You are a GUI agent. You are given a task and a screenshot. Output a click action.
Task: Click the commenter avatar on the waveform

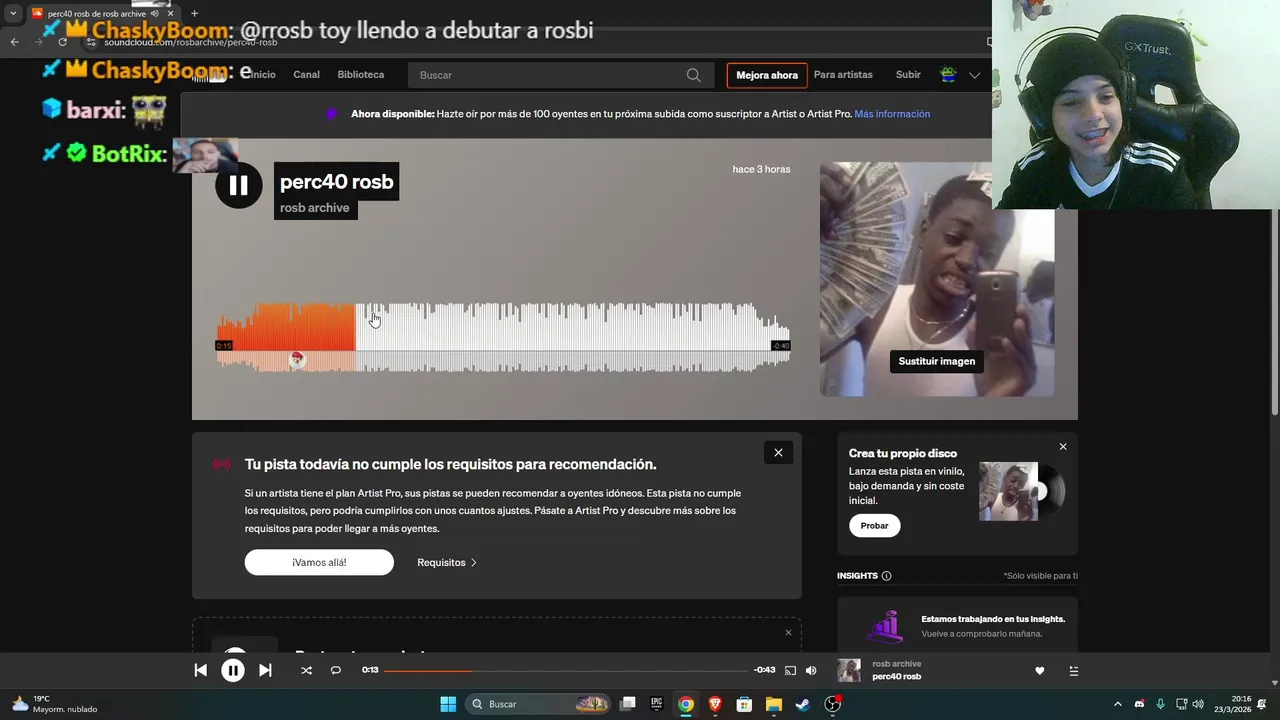[x=297, y=359]
